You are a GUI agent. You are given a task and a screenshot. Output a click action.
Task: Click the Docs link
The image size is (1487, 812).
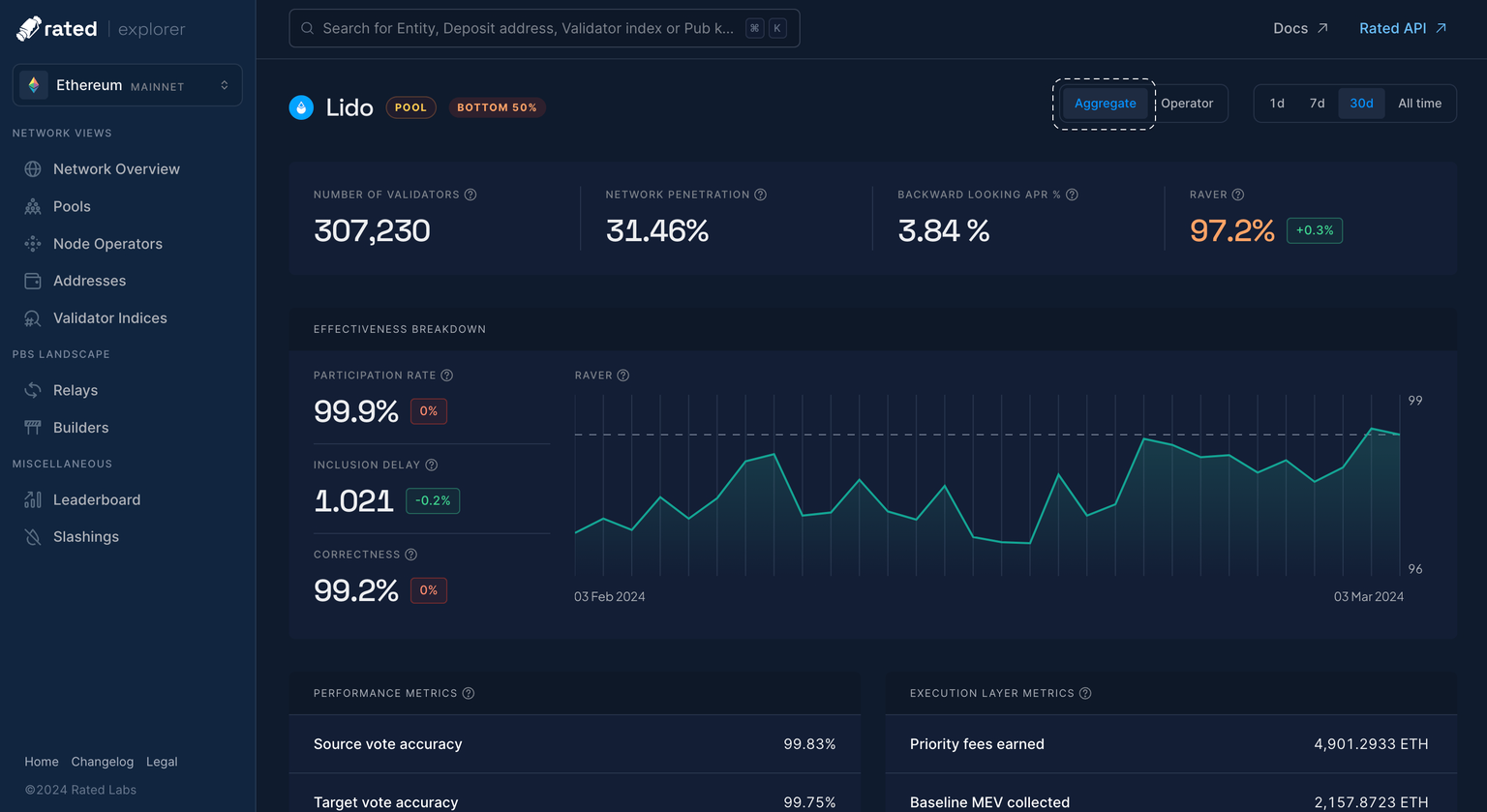pos(1300,28)
